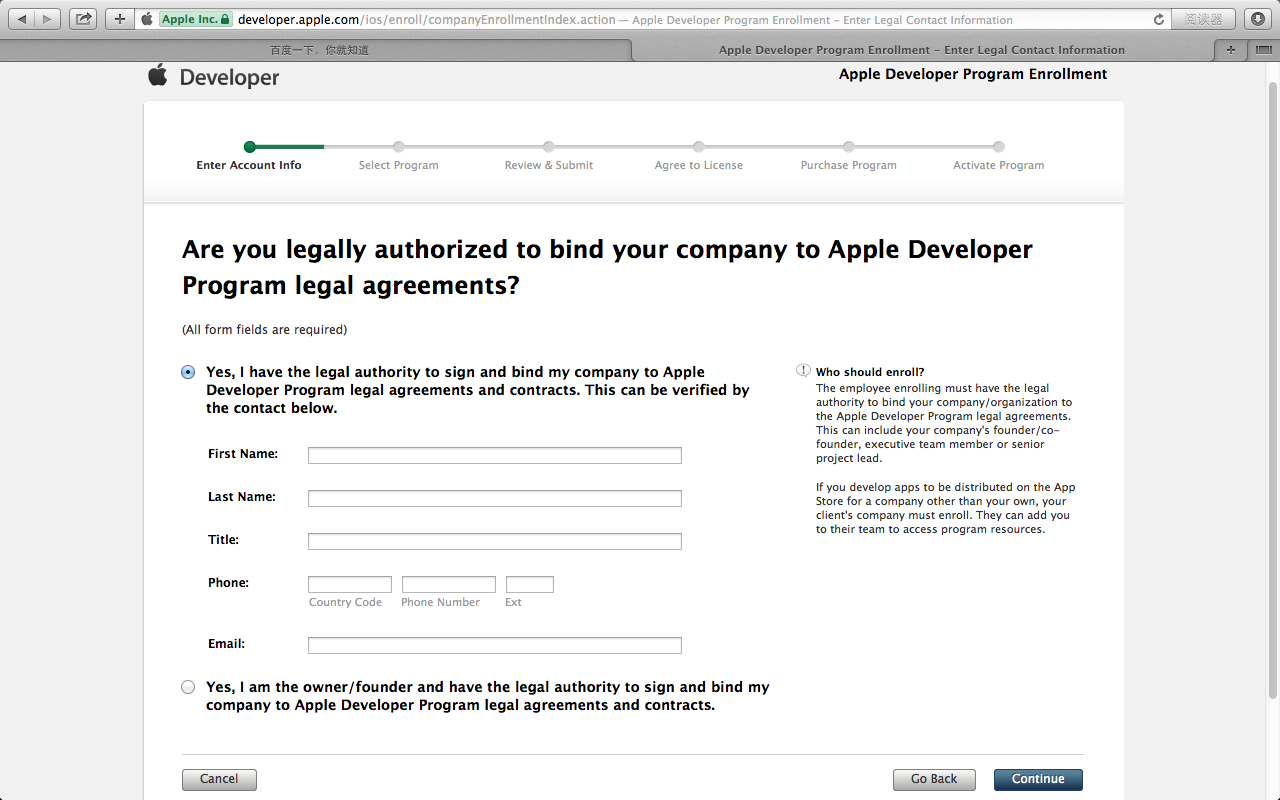Image resolution: width=1280 pixels, height=800 pixels.
Task: Click the plus add-bookmark toolbar button
Action: [x=120, y=19]
